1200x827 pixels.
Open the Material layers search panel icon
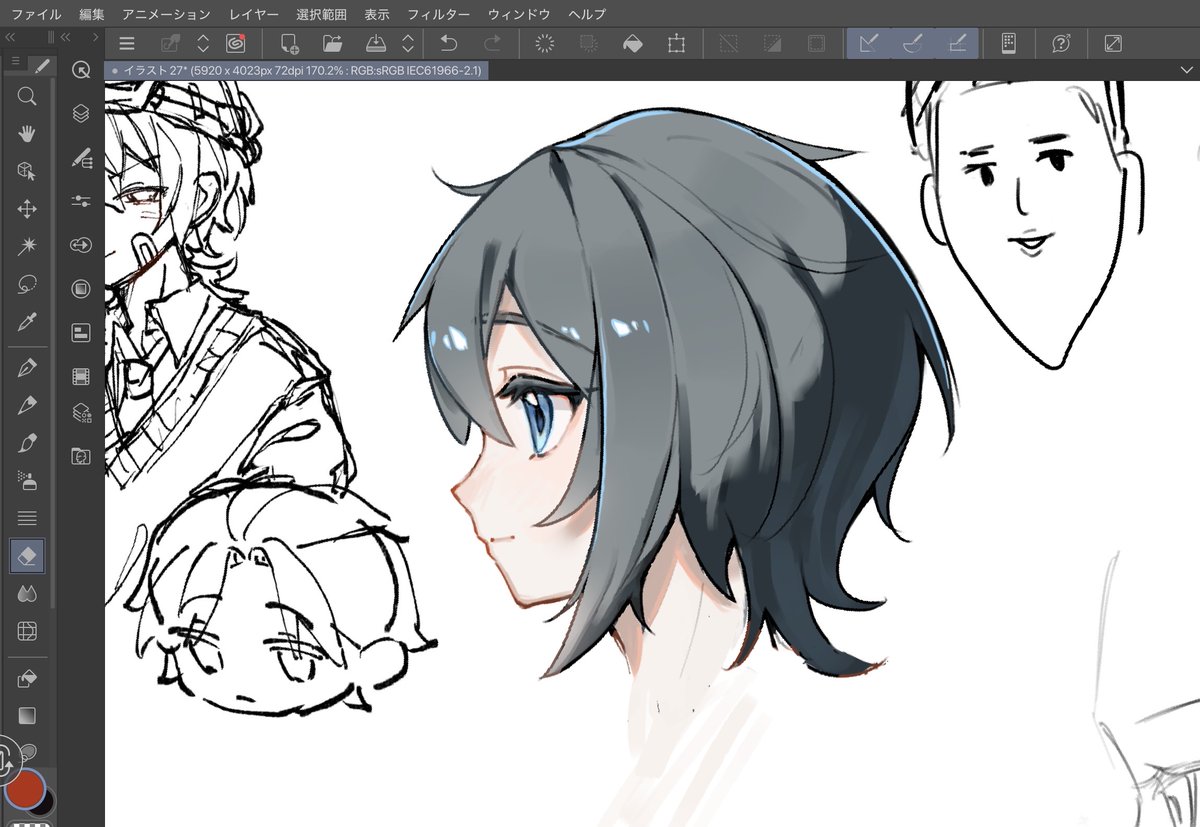(x=81, y=412)
